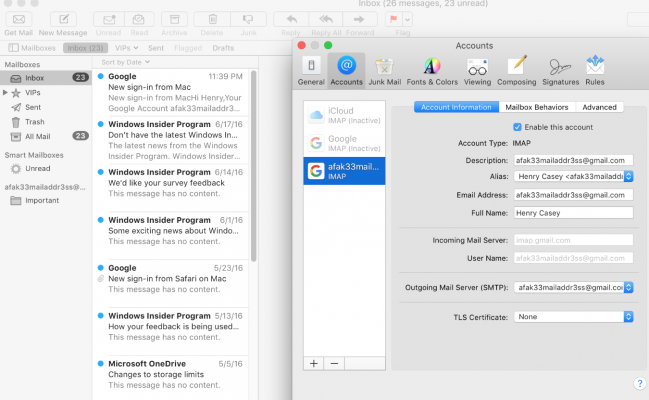Click the Incoming Mail Server field

pos(574,240)
